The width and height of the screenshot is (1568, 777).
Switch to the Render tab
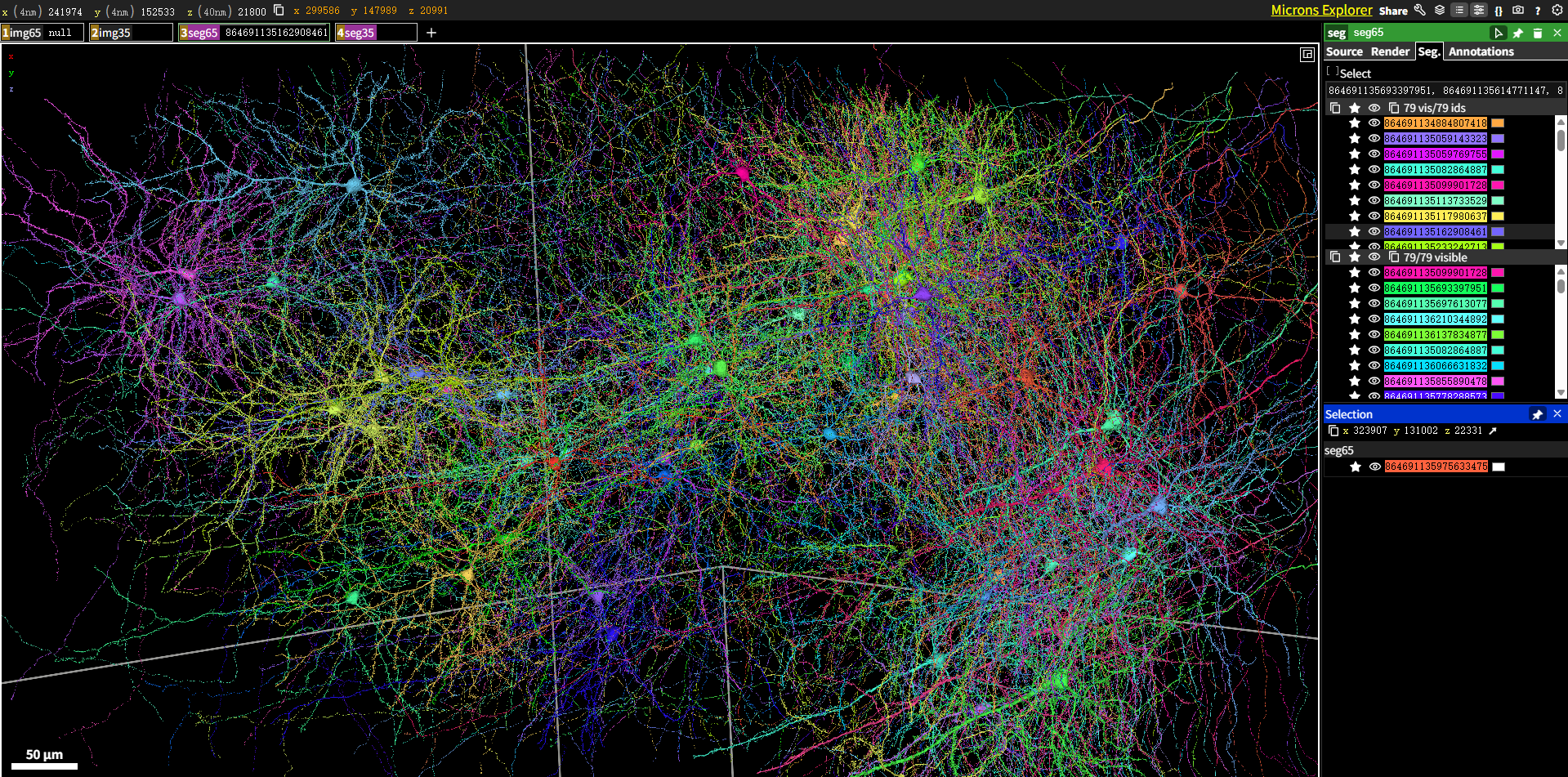[x=1390, y=51]
